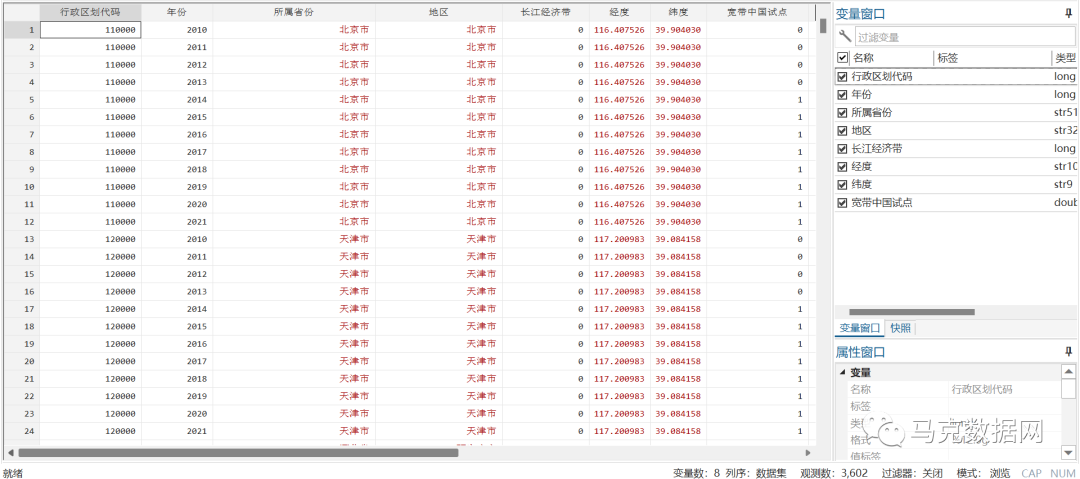This screenshot has height=479, width=1080.
Task: Click the 宽带中国试点 value in row 5
Action: pyautogui.click(x=758, y=100)
